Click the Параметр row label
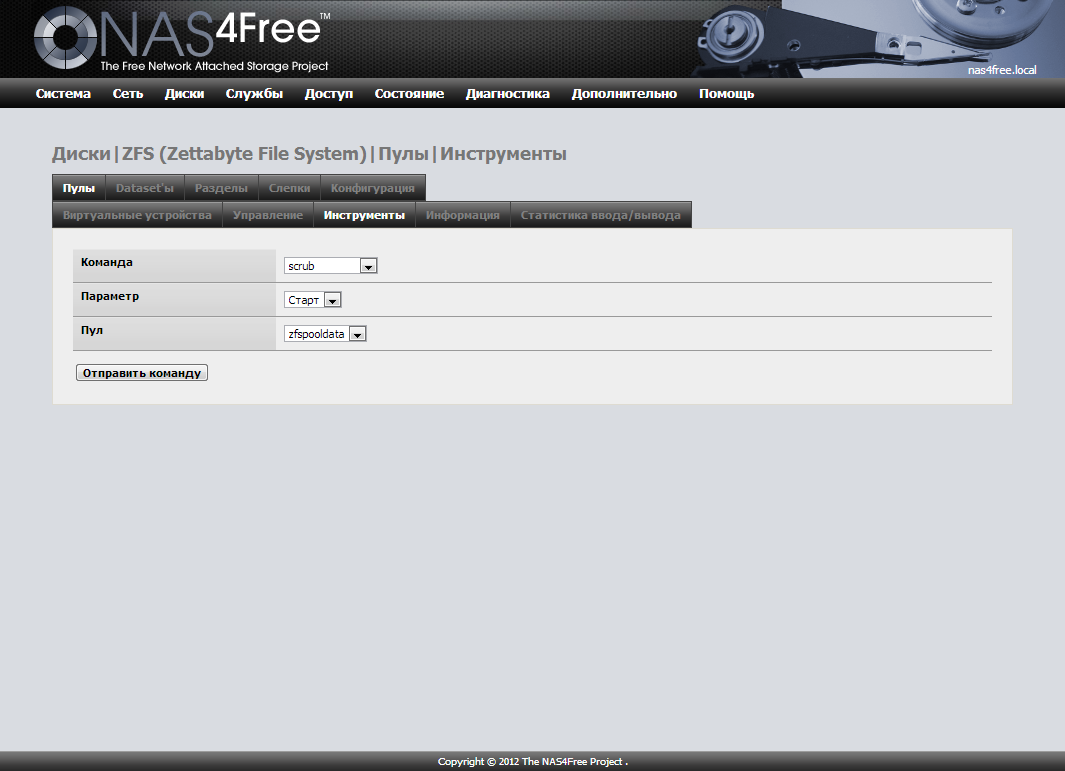This screenshot has width=1065, height=771. point(110,296)
